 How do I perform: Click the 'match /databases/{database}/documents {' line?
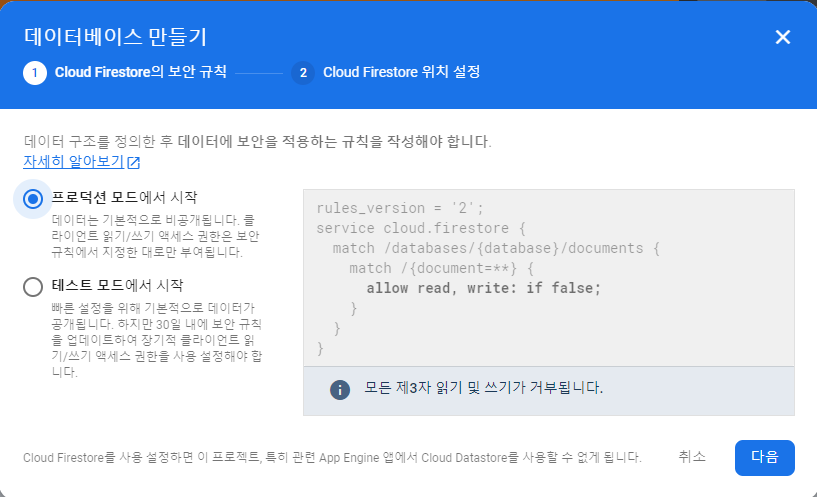click(x=497, y=248)
